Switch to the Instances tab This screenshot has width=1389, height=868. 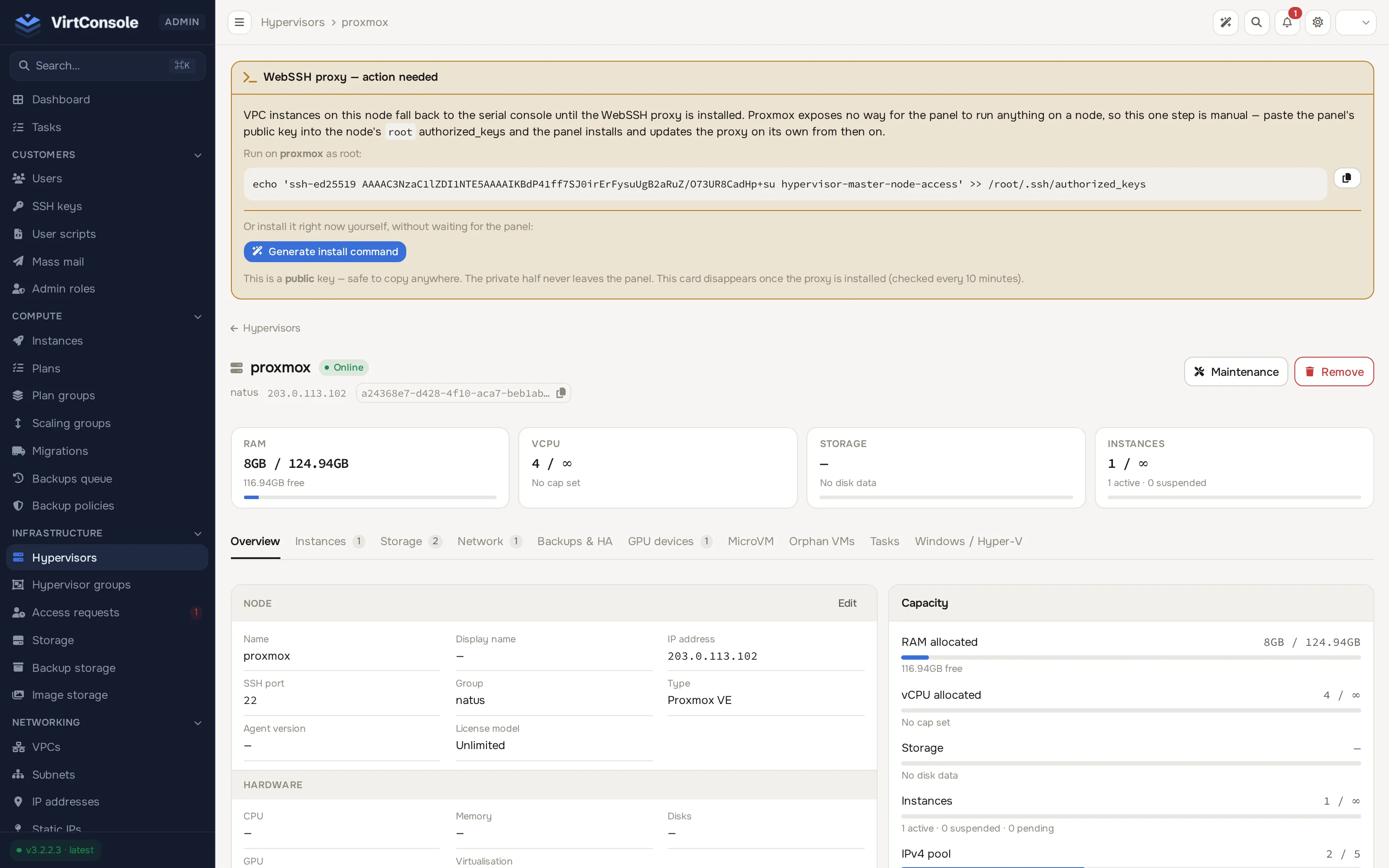329,541
